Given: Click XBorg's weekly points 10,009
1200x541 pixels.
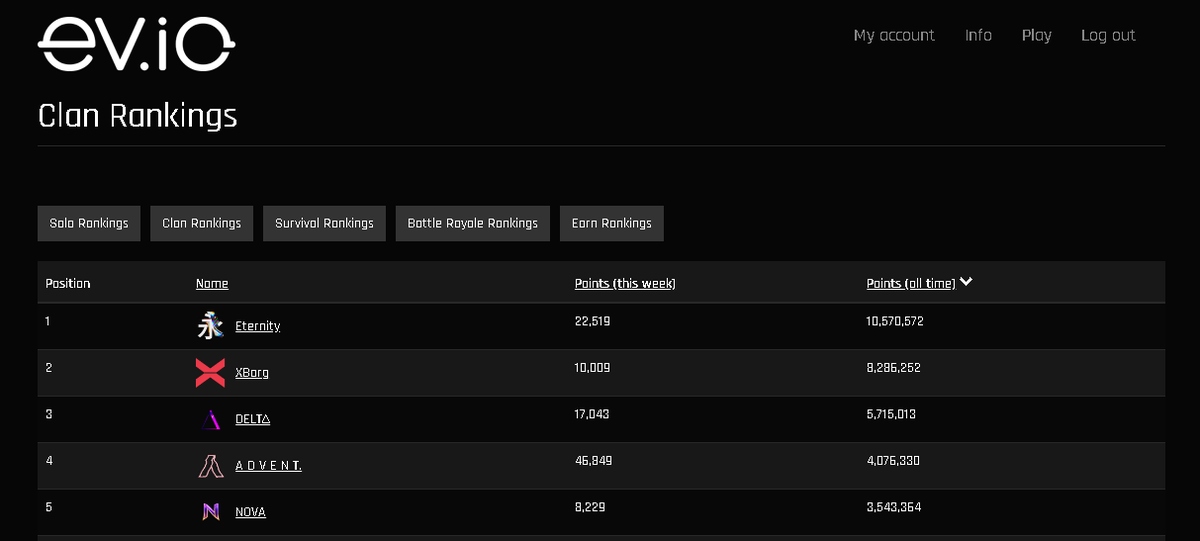Looking at the screenshot, I should click(x=593, y=368).
